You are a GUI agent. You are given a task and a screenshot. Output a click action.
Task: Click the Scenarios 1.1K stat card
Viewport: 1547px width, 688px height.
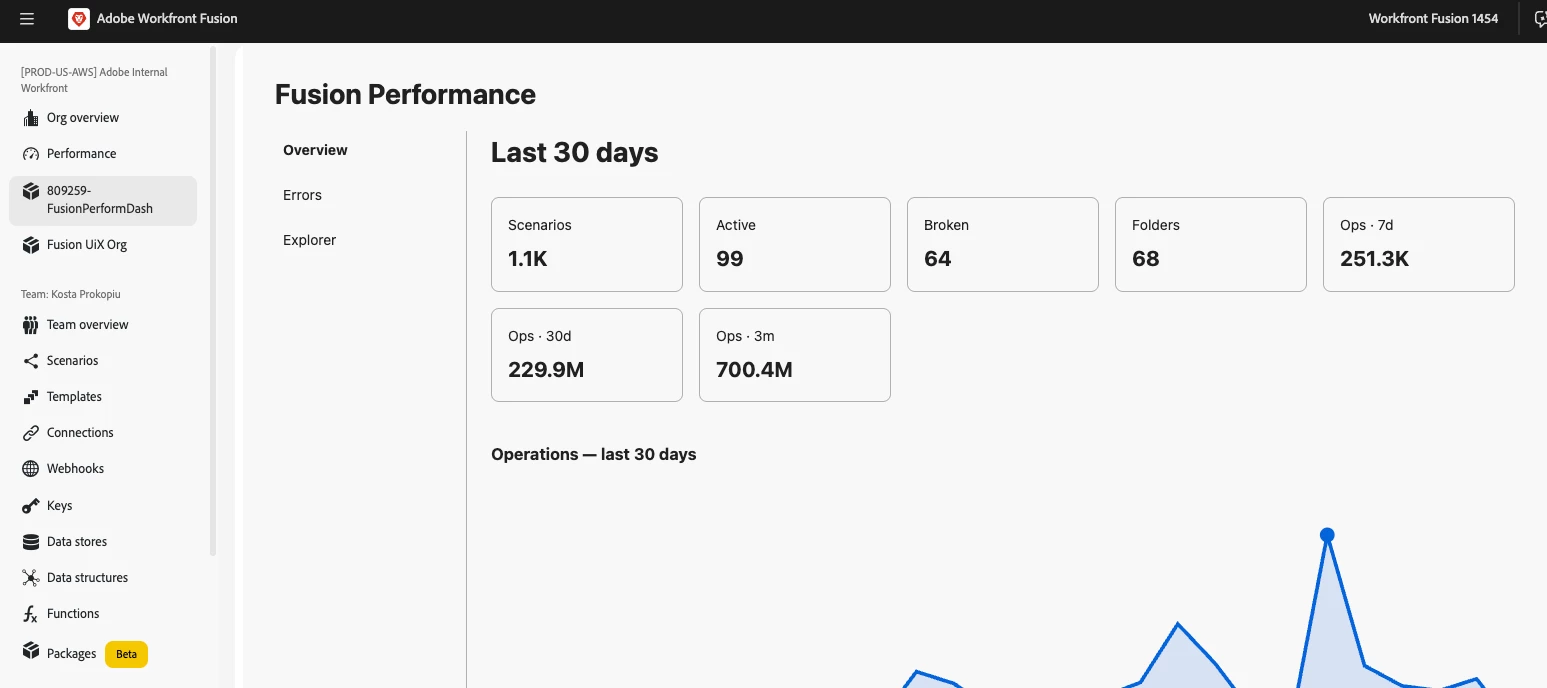587,244
